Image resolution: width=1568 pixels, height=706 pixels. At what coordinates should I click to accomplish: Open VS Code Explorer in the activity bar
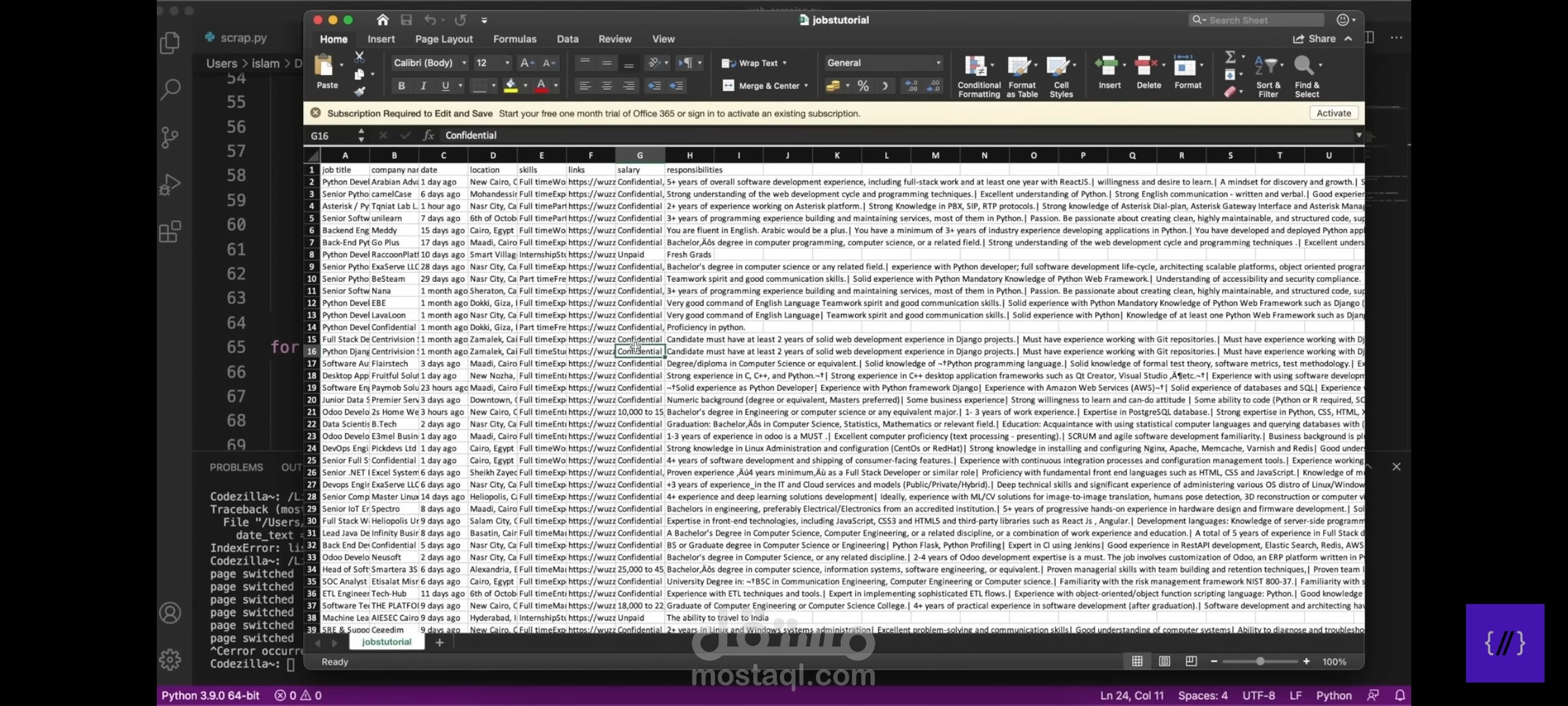tap(170, 43)
